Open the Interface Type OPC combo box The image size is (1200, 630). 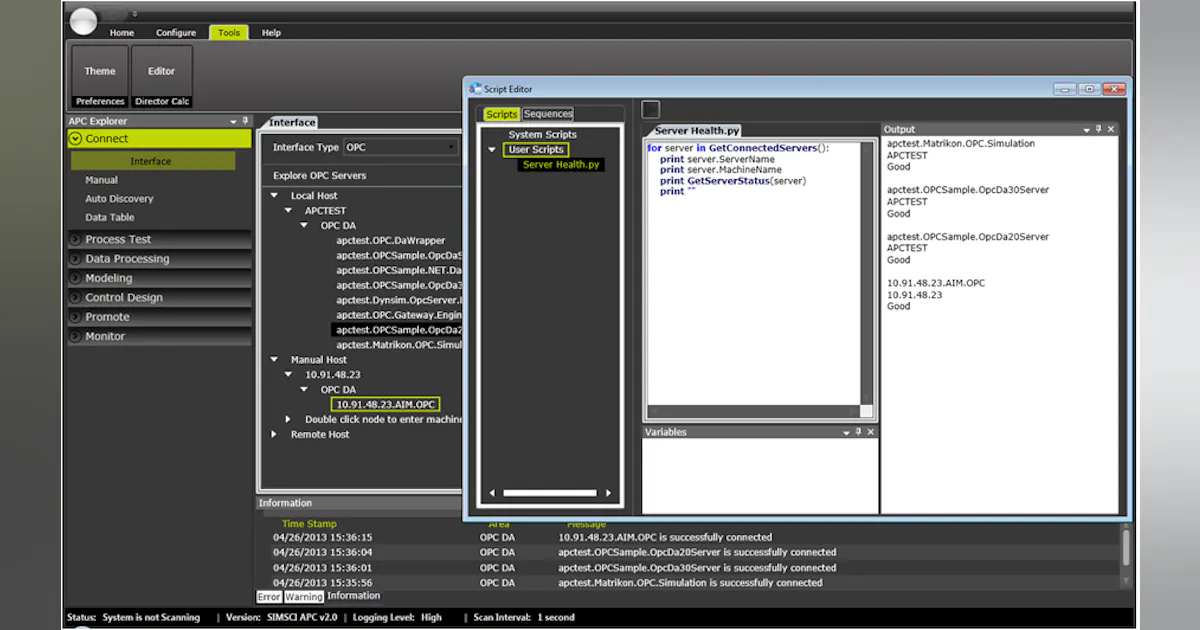(x=400, y=147)
